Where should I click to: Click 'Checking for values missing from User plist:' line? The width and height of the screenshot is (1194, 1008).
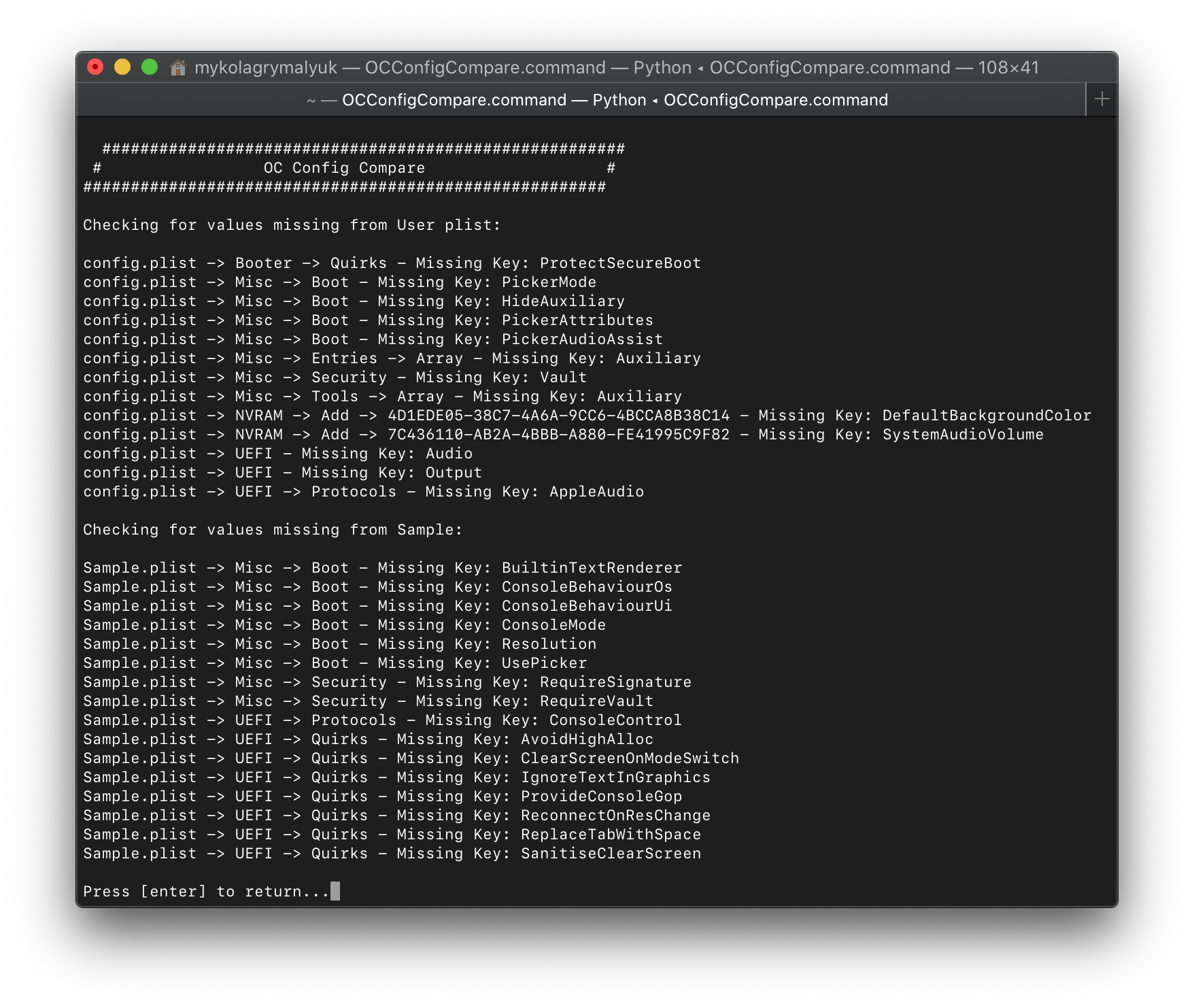pyautogui.click(x=292, y=225)
